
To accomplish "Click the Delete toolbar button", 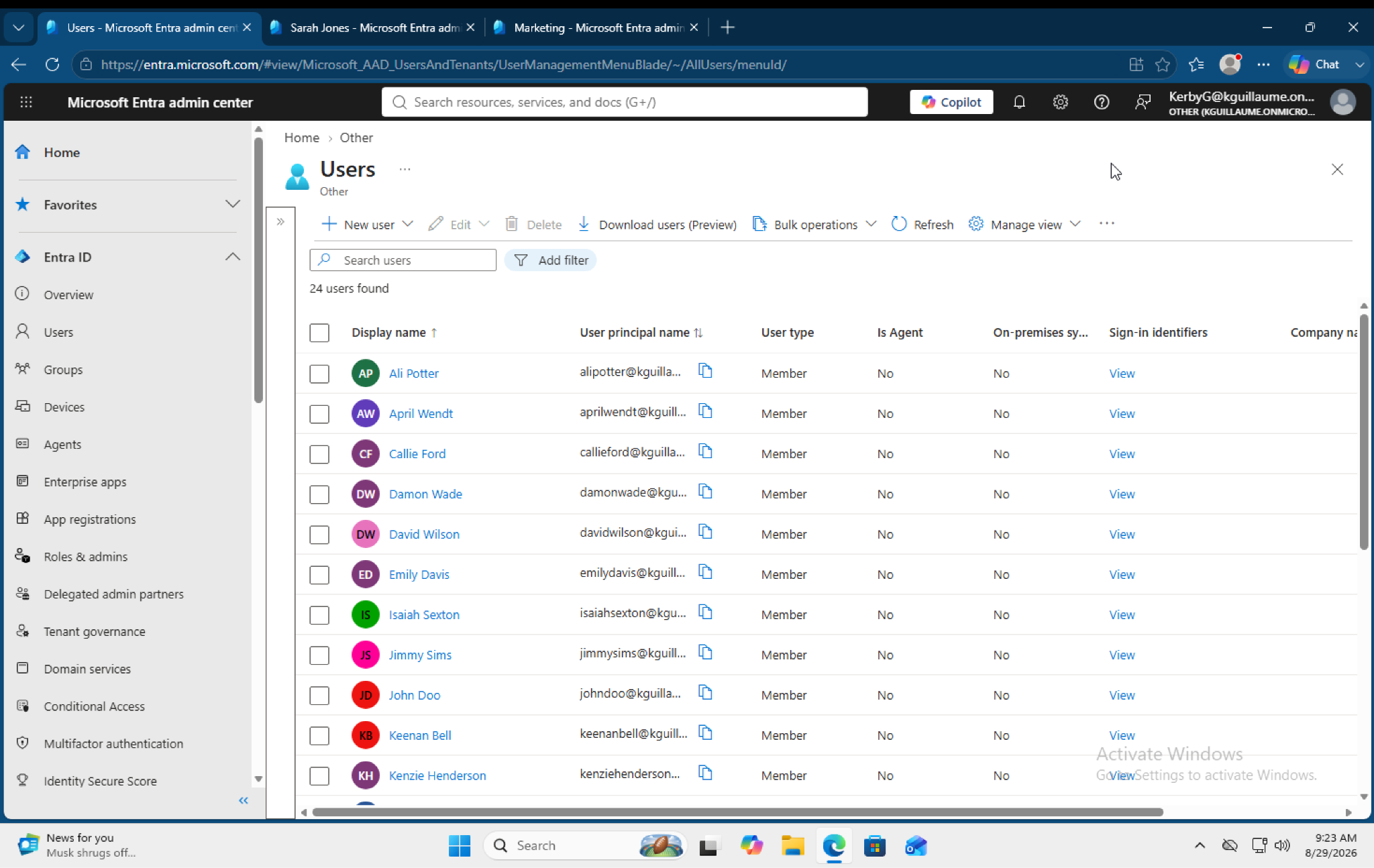I will coord(533,224).
